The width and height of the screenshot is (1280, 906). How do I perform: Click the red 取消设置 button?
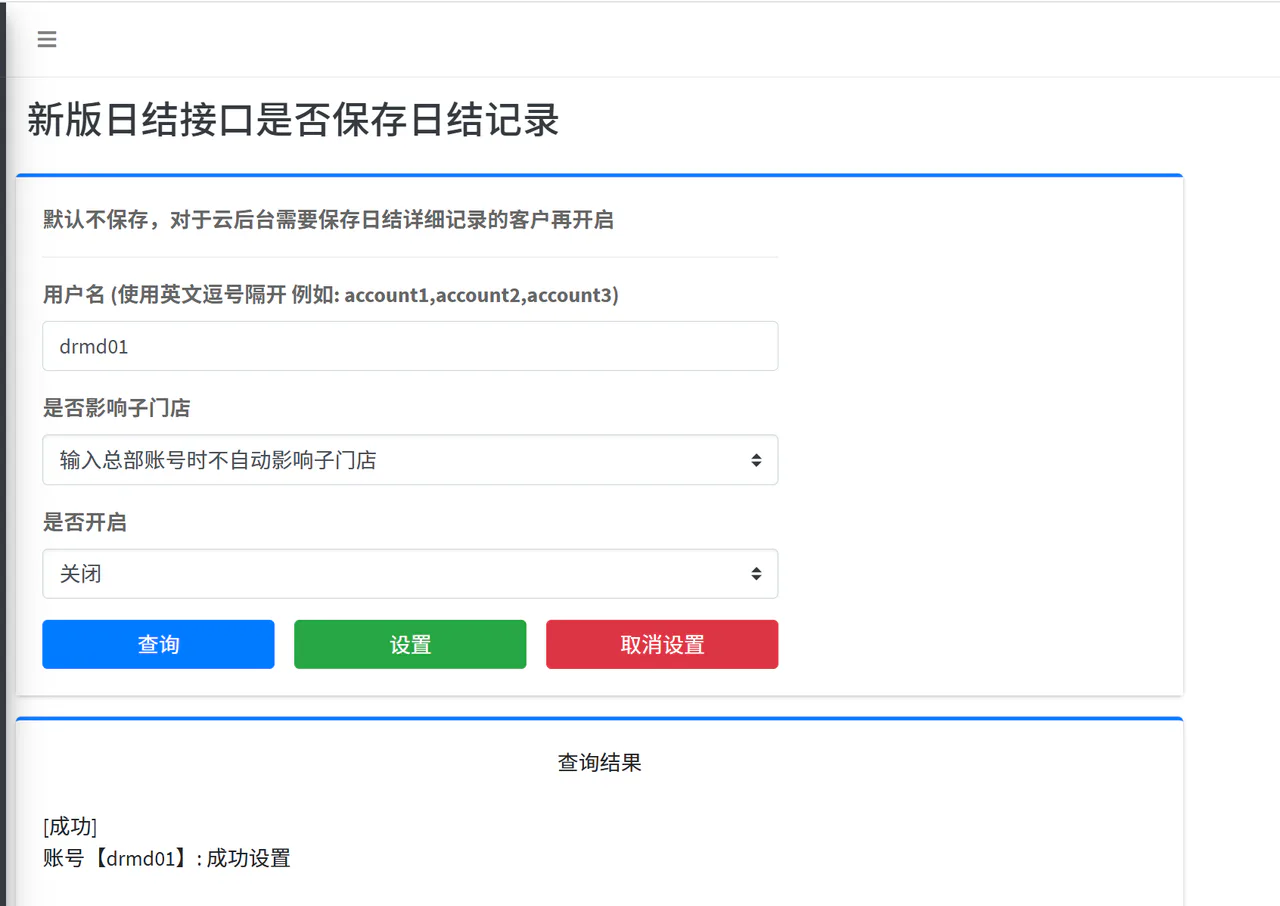click(x=662, y=644)
